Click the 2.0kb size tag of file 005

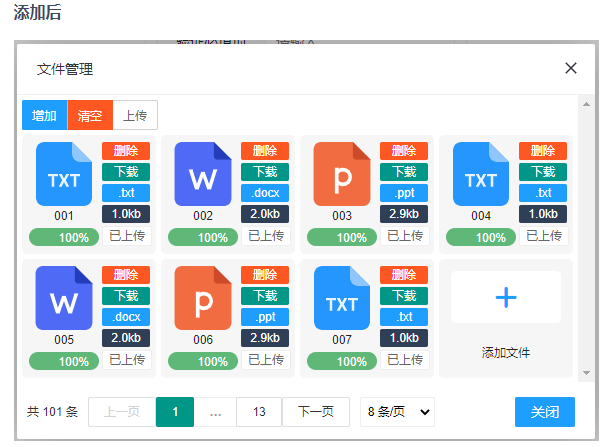tap(126, 338)
